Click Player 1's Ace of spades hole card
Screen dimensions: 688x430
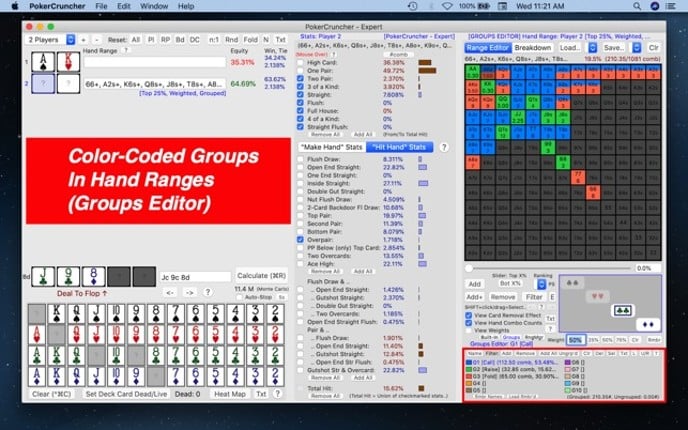coord(43,62)
